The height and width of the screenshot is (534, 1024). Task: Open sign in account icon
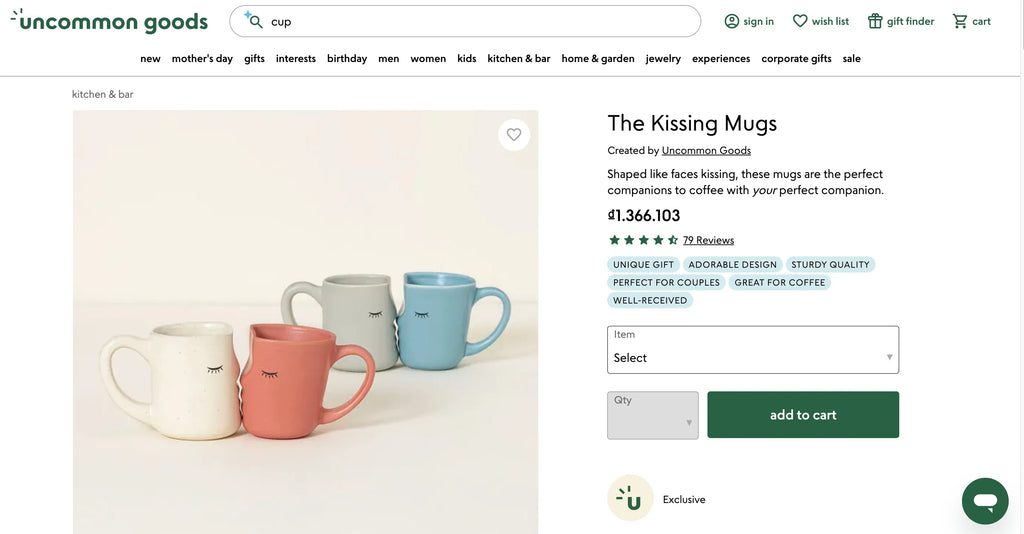(732, 21)
